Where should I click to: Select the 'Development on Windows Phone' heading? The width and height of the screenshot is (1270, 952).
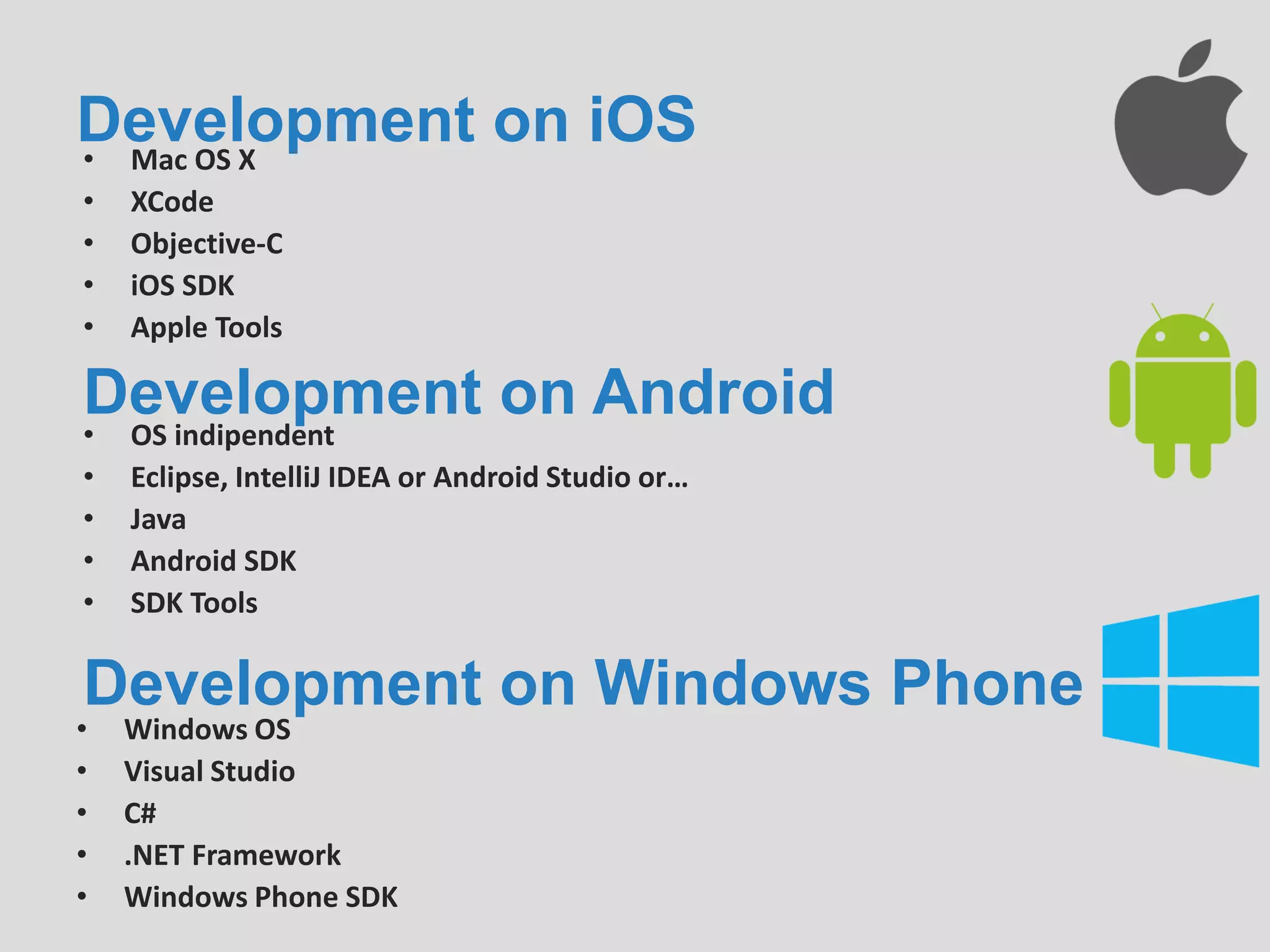(x=583, y=682)
